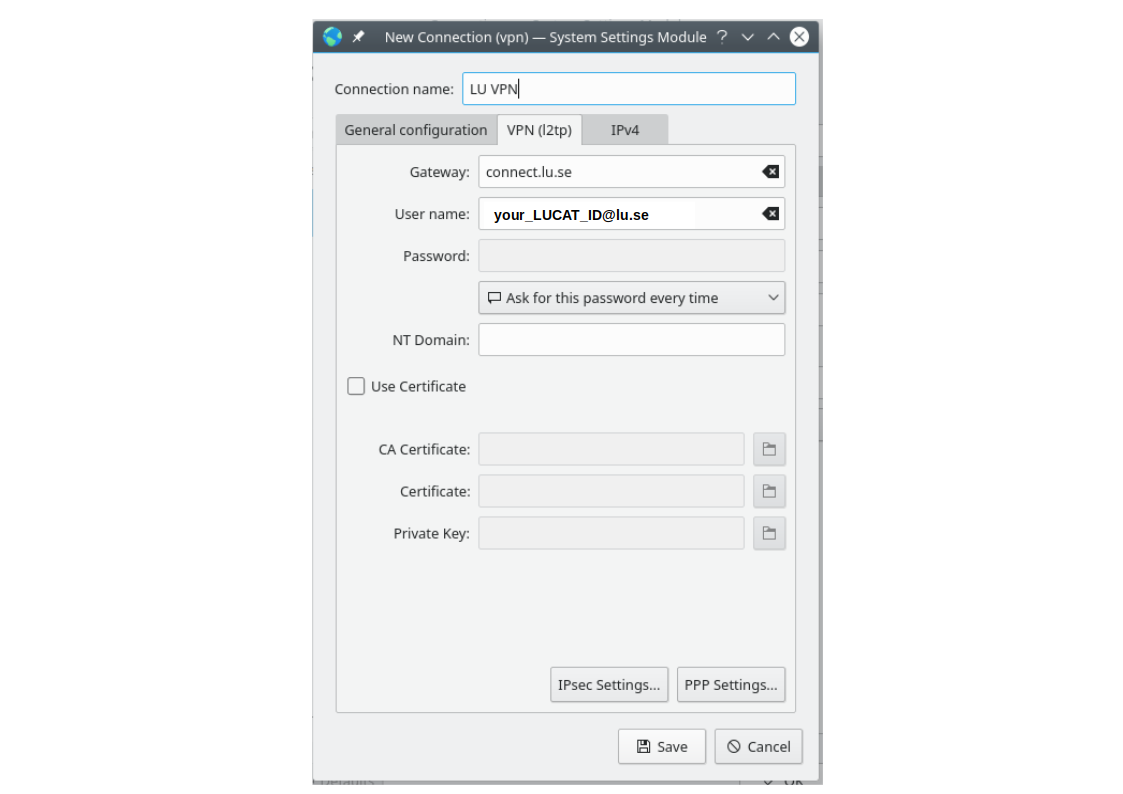Clear the User name field text
Image resolution: width=1123 pixels, height=794 pixels.
point(771,214)
